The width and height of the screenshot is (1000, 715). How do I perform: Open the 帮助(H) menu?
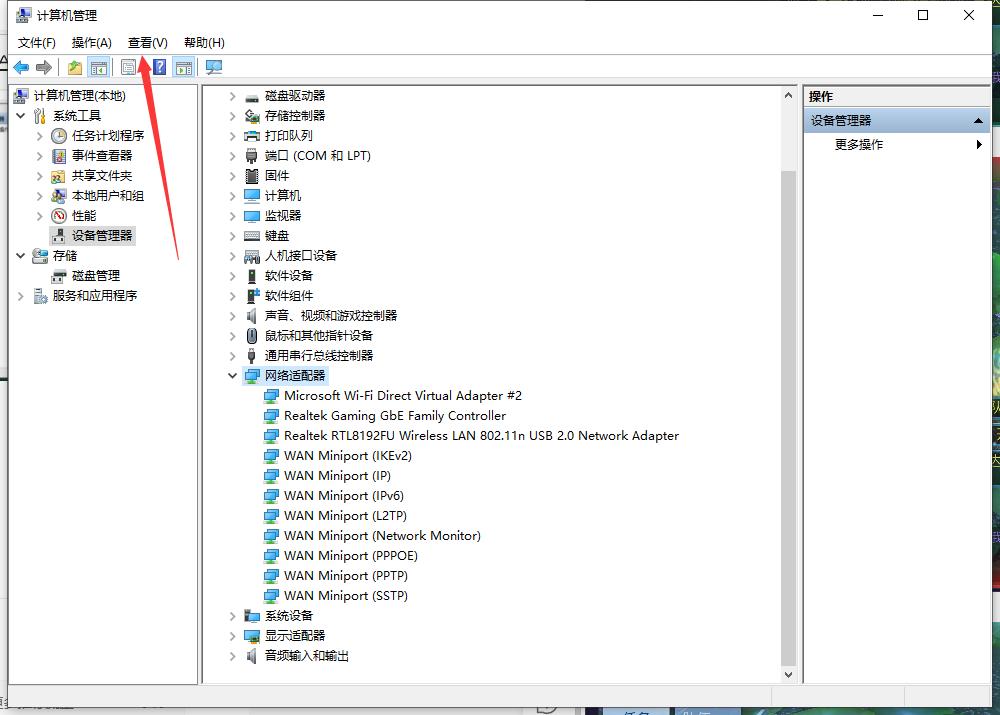coord(204,43)
